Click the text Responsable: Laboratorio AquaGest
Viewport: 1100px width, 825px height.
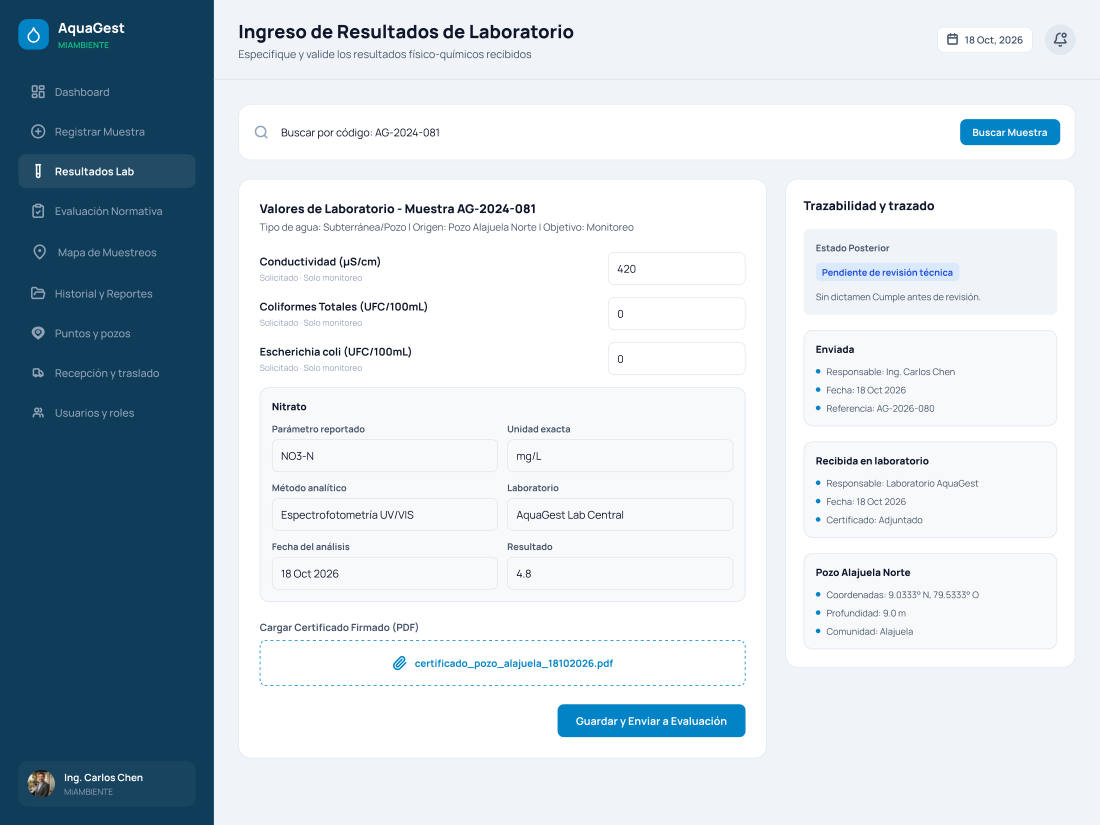[901, 483]
